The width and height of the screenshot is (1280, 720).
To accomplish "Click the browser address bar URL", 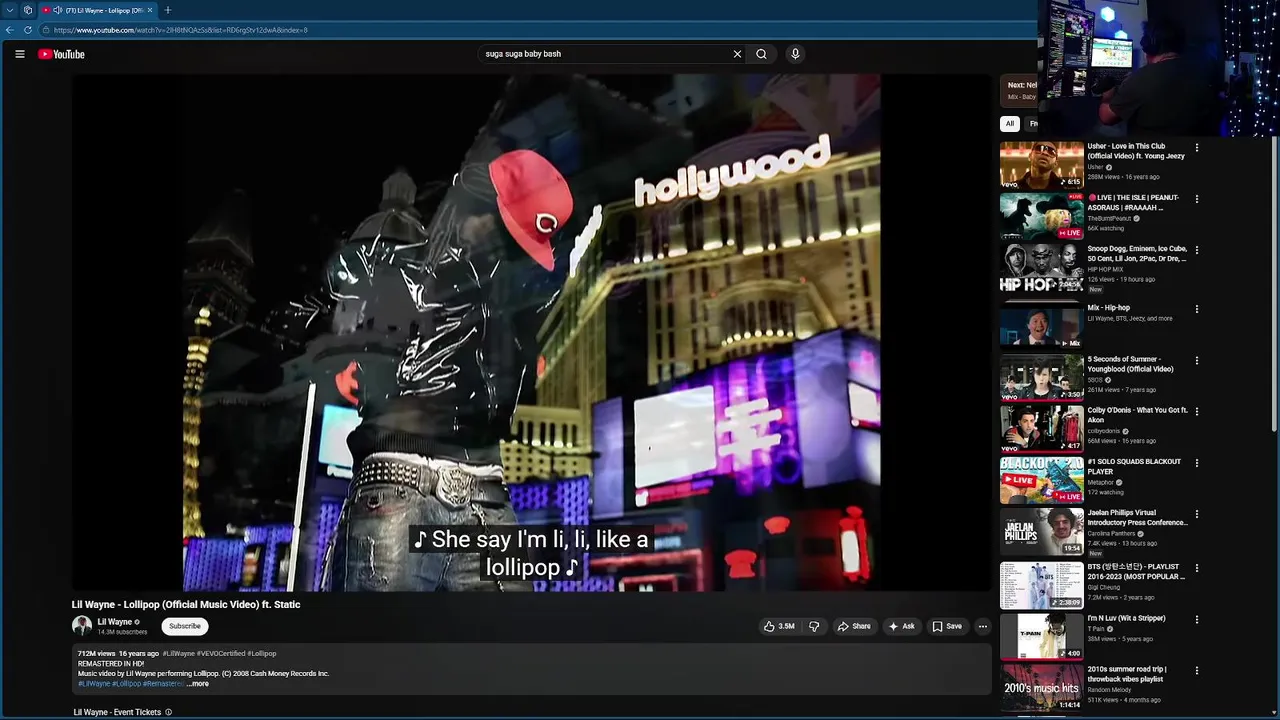I will [181, 30].
